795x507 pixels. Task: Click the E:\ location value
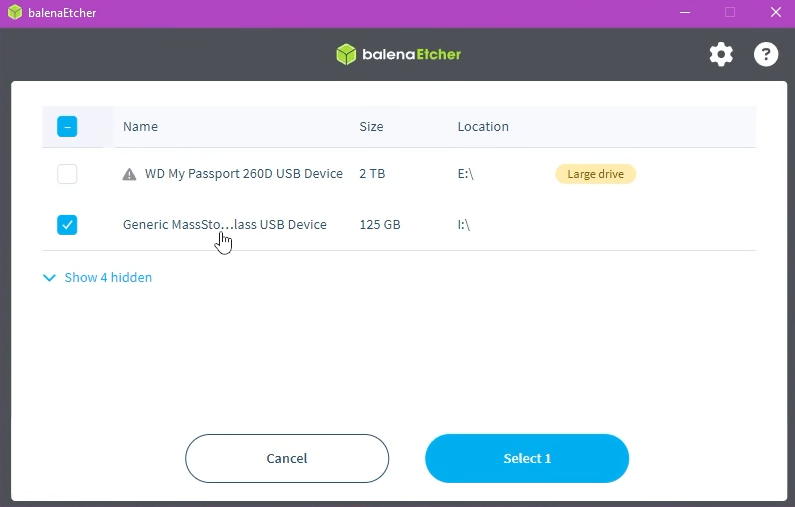465,174
